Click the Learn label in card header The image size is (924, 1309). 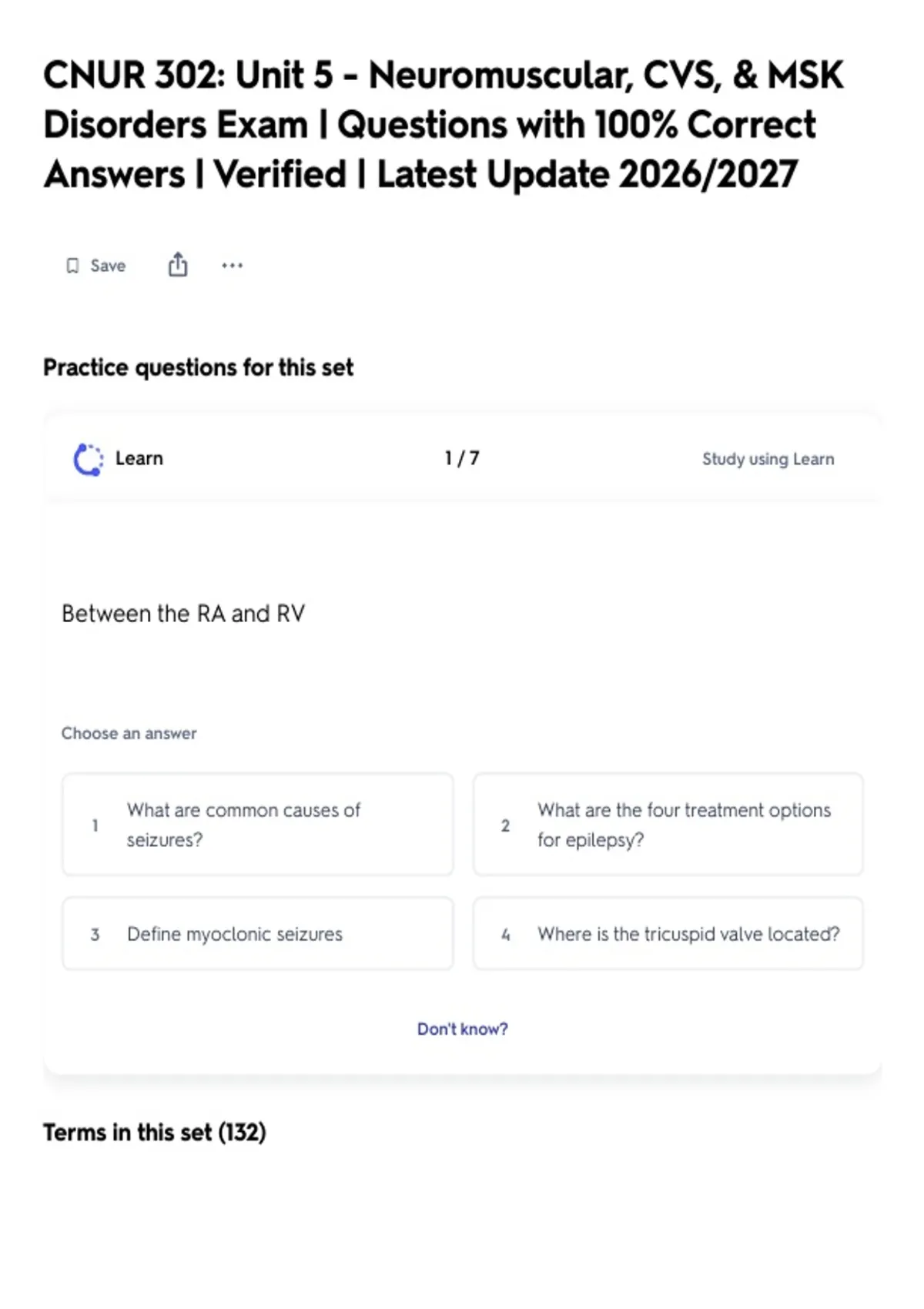139,458
